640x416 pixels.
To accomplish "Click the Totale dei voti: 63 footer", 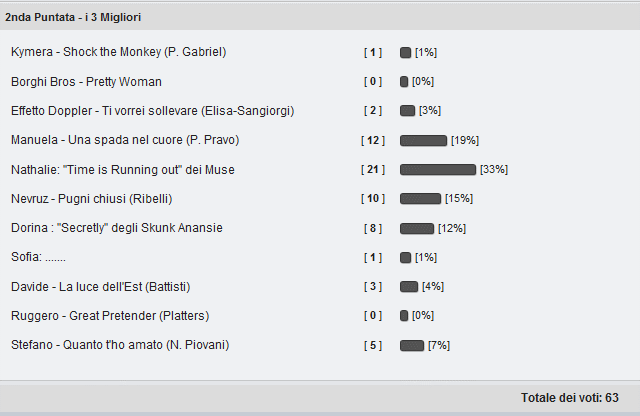I will pyautogui.click(x=570, y=398).
